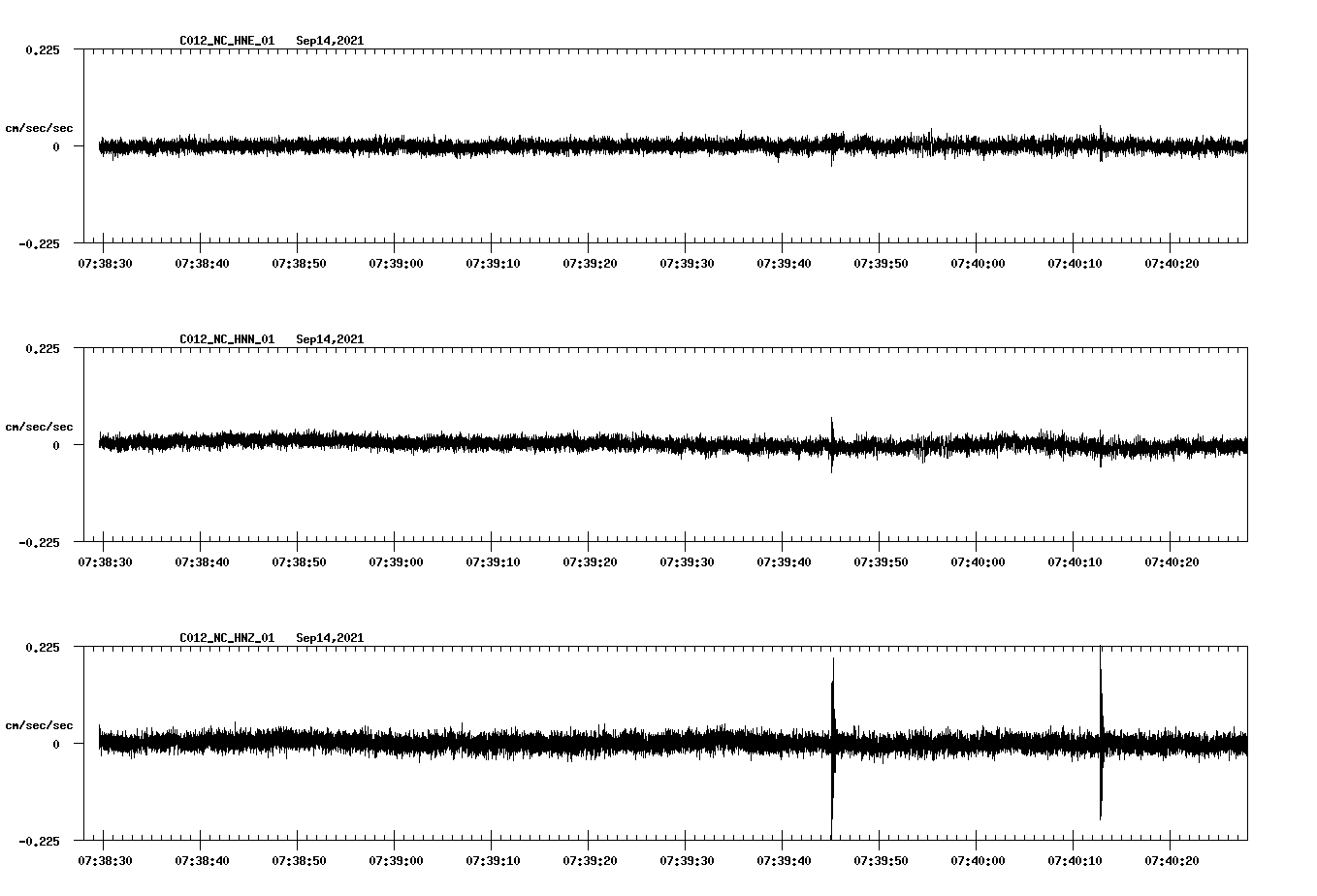
Task: Click time label 07:40:10 under HNZ plot
Action: (x=1075, y=861)
